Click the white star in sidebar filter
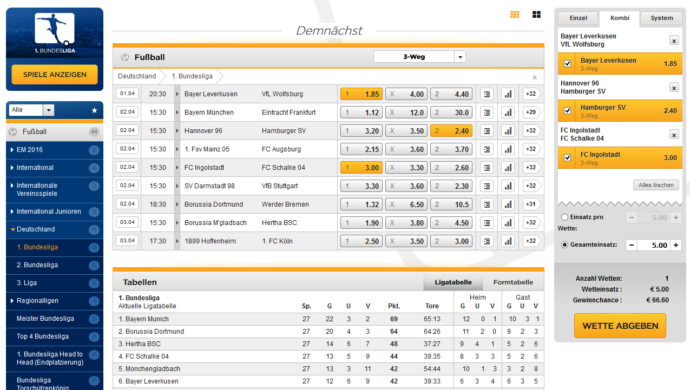Viewport: 690px width, 390px height. [94, 110]
